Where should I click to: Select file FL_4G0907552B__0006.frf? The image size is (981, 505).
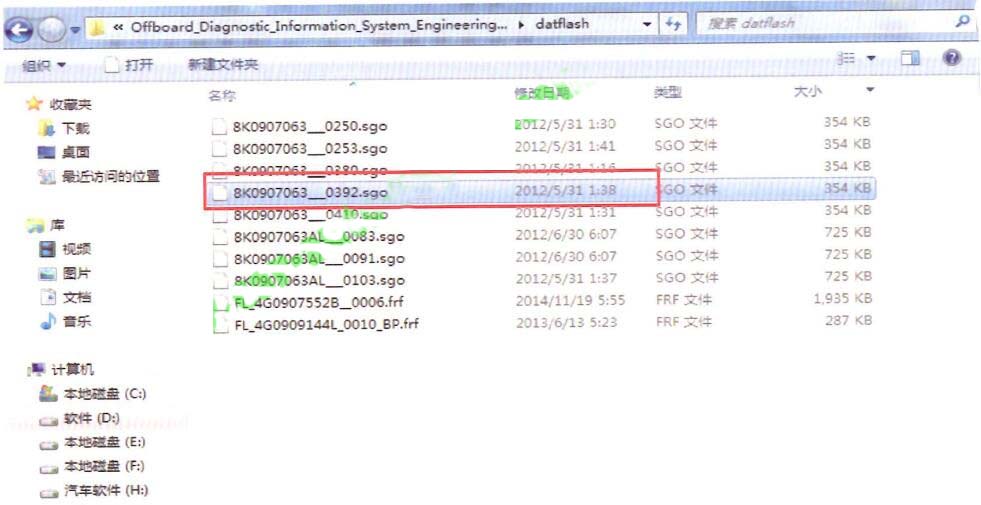318,302
